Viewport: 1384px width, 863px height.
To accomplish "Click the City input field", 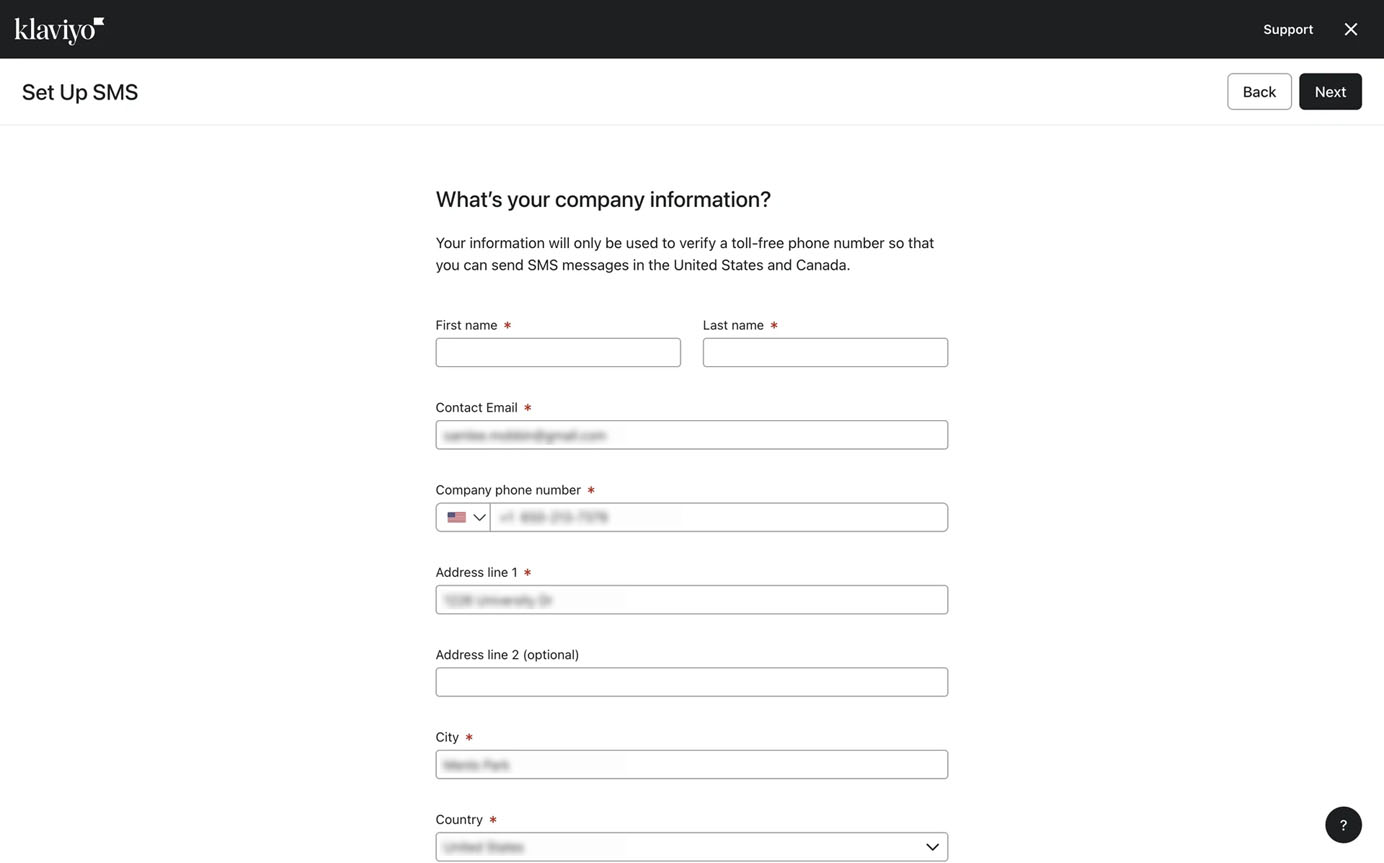I will pos(691,764).
